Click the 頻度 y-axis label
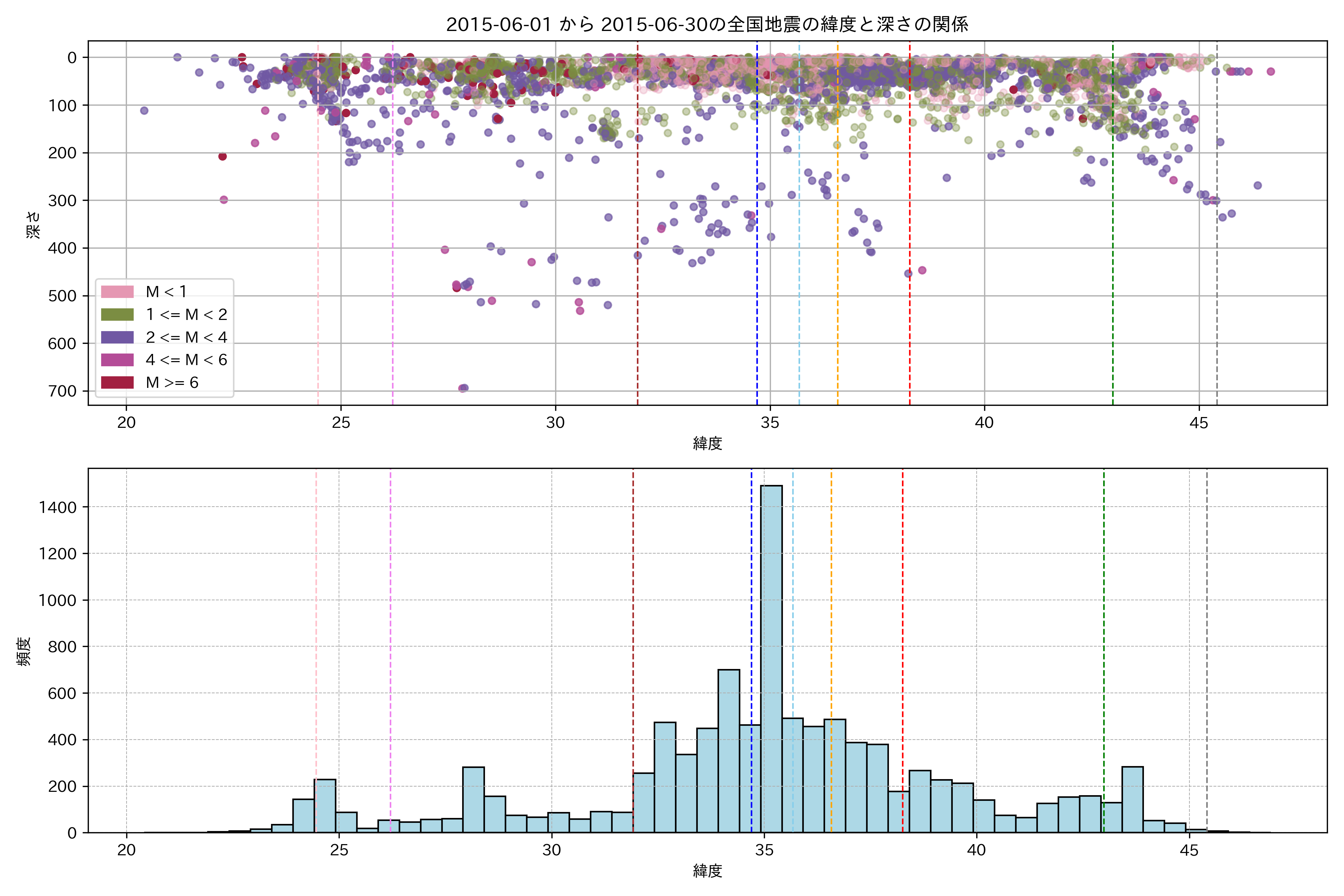The height and width of the screenshot is (896, 1344). click(x=24, y=651)
